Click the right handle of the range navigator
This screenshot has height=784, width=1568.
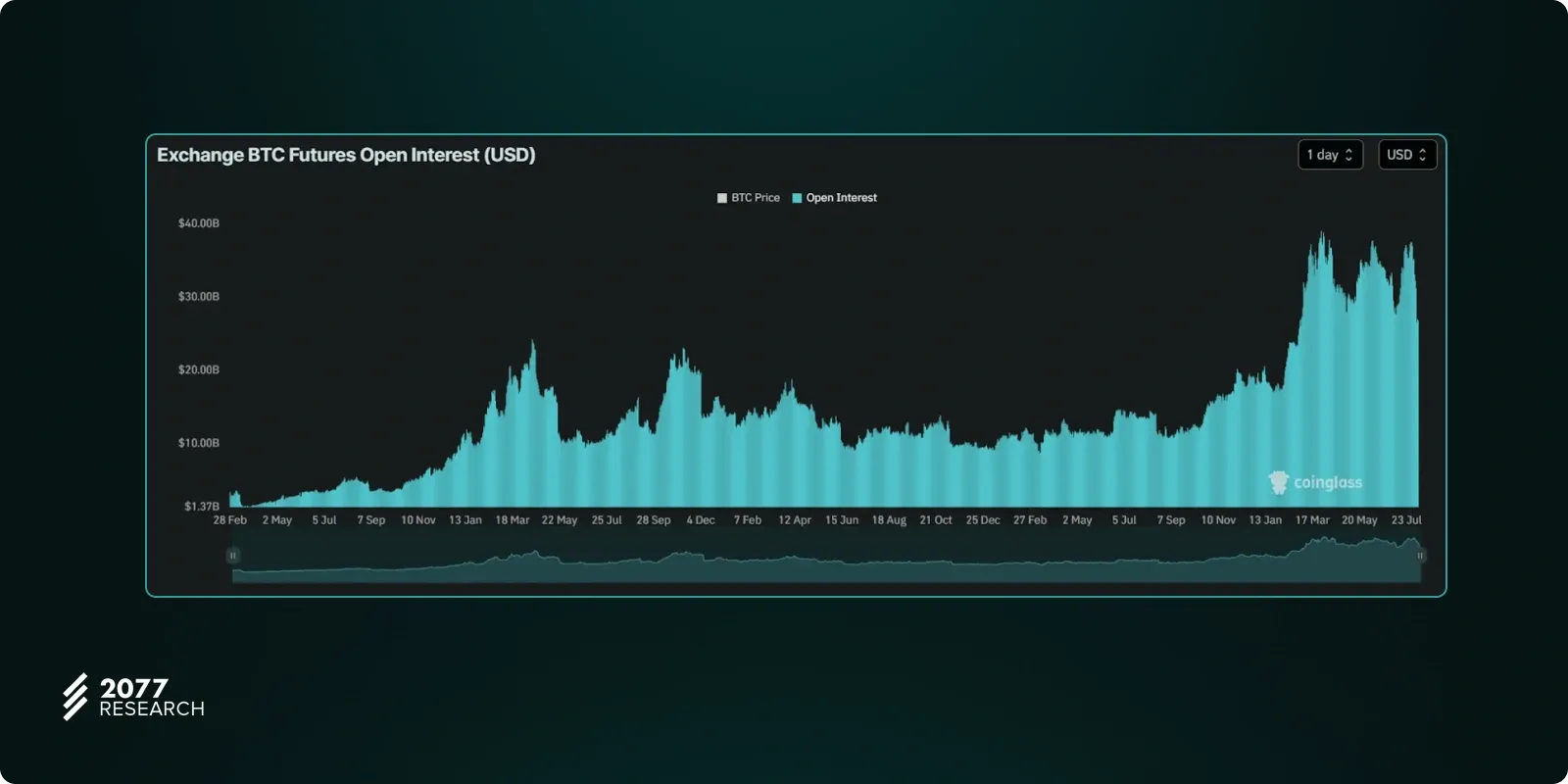(1420, 556)
